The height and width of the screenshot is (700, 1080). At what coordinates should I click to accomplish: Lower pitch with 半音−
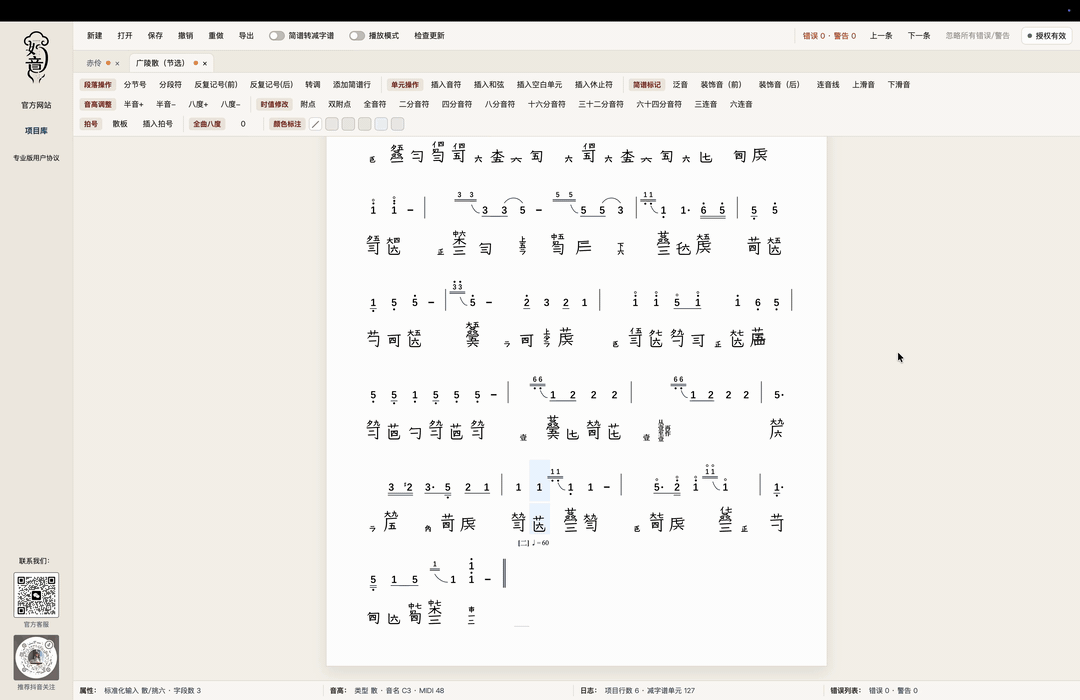point(165,105)
